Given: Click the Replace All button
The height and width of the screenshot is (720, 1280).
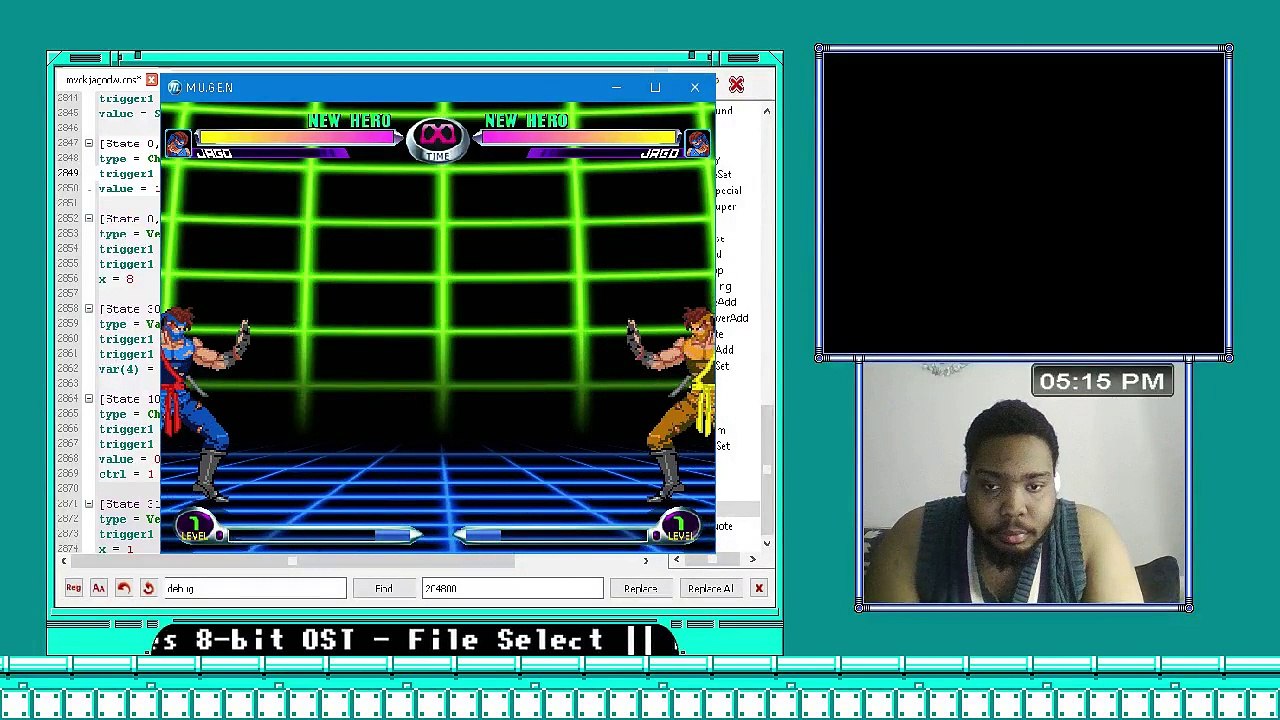Looking at the screenshot, I should 710,588.
